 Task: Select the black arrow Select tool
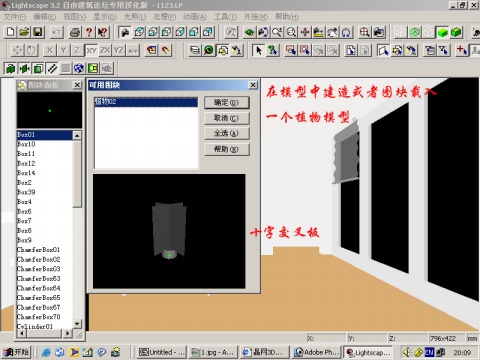coord(258,50)
